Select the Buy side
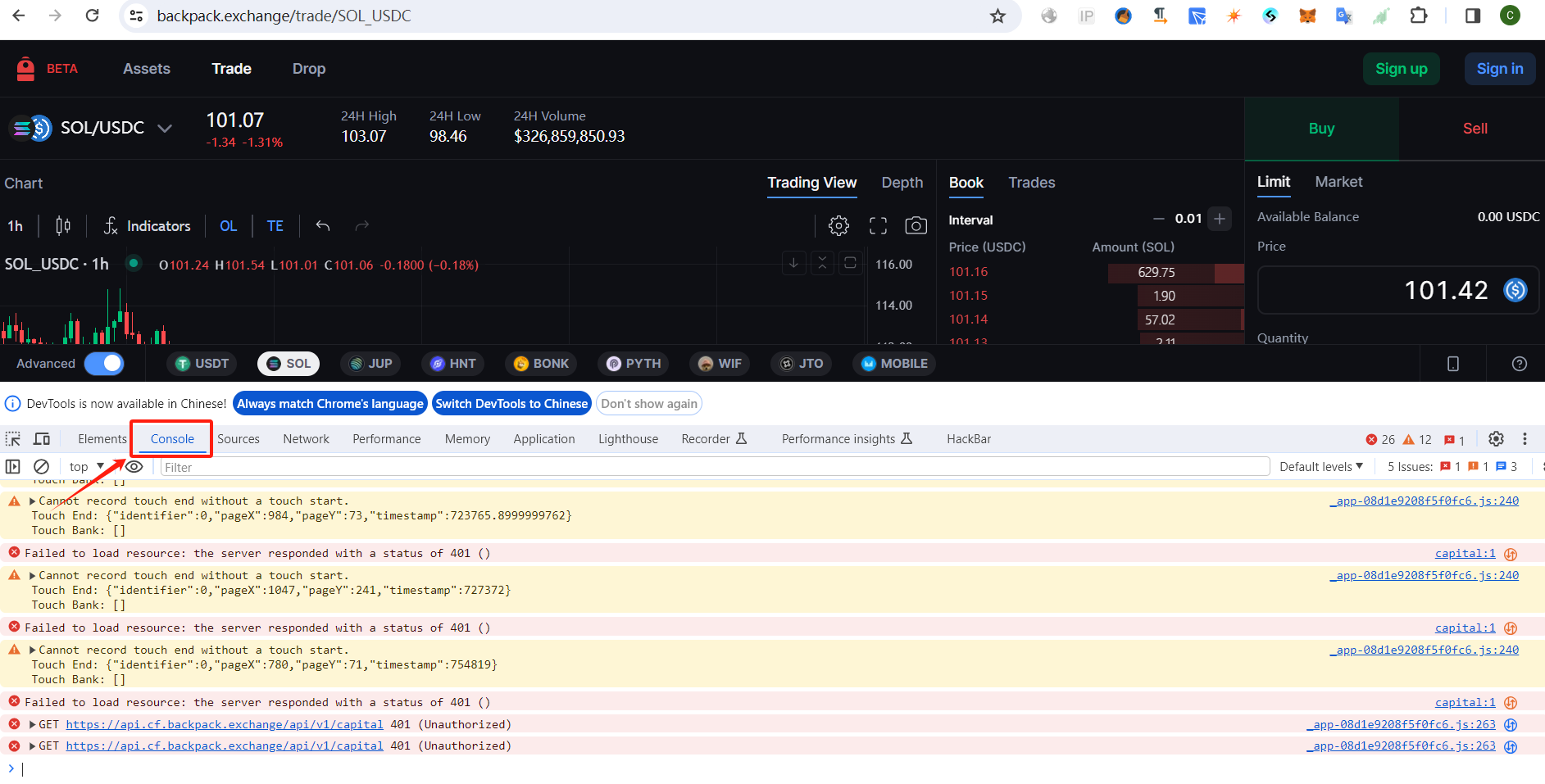The width and height of the screenshot is (1545, 784). point(1321,129)
